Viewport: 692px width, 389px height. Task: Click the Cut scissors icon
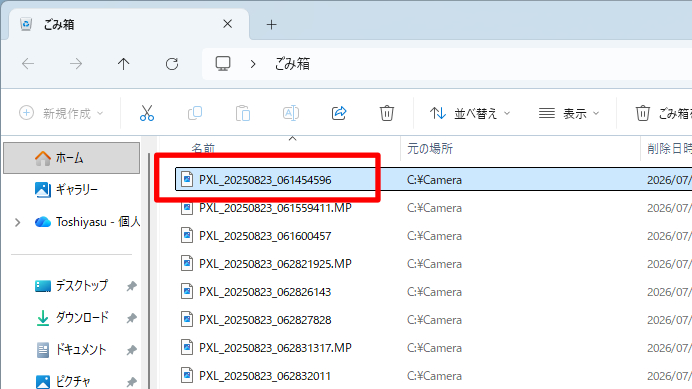point(147,113)
